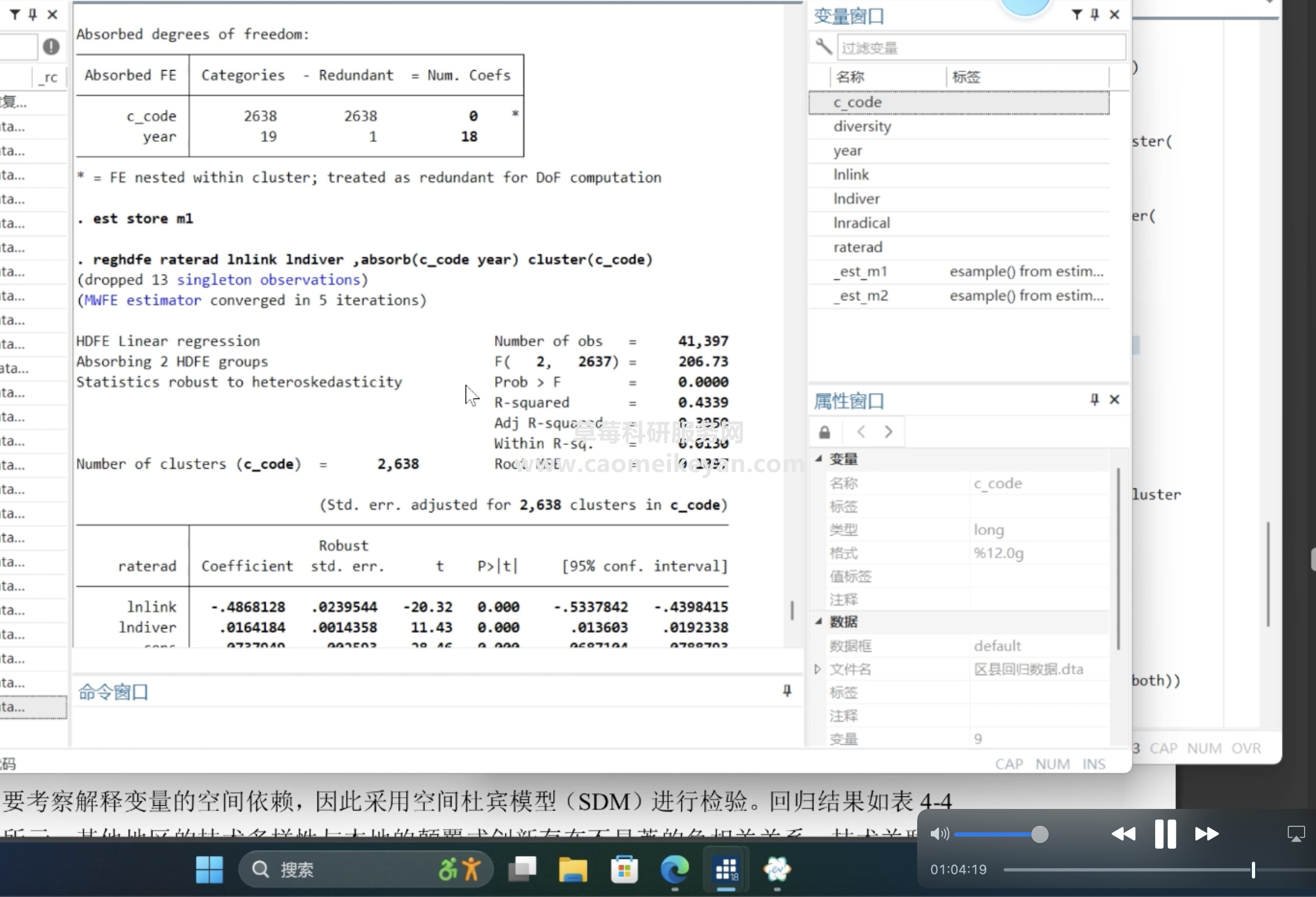
Task: Collapse the 数据 properties section
Action: 819,621
